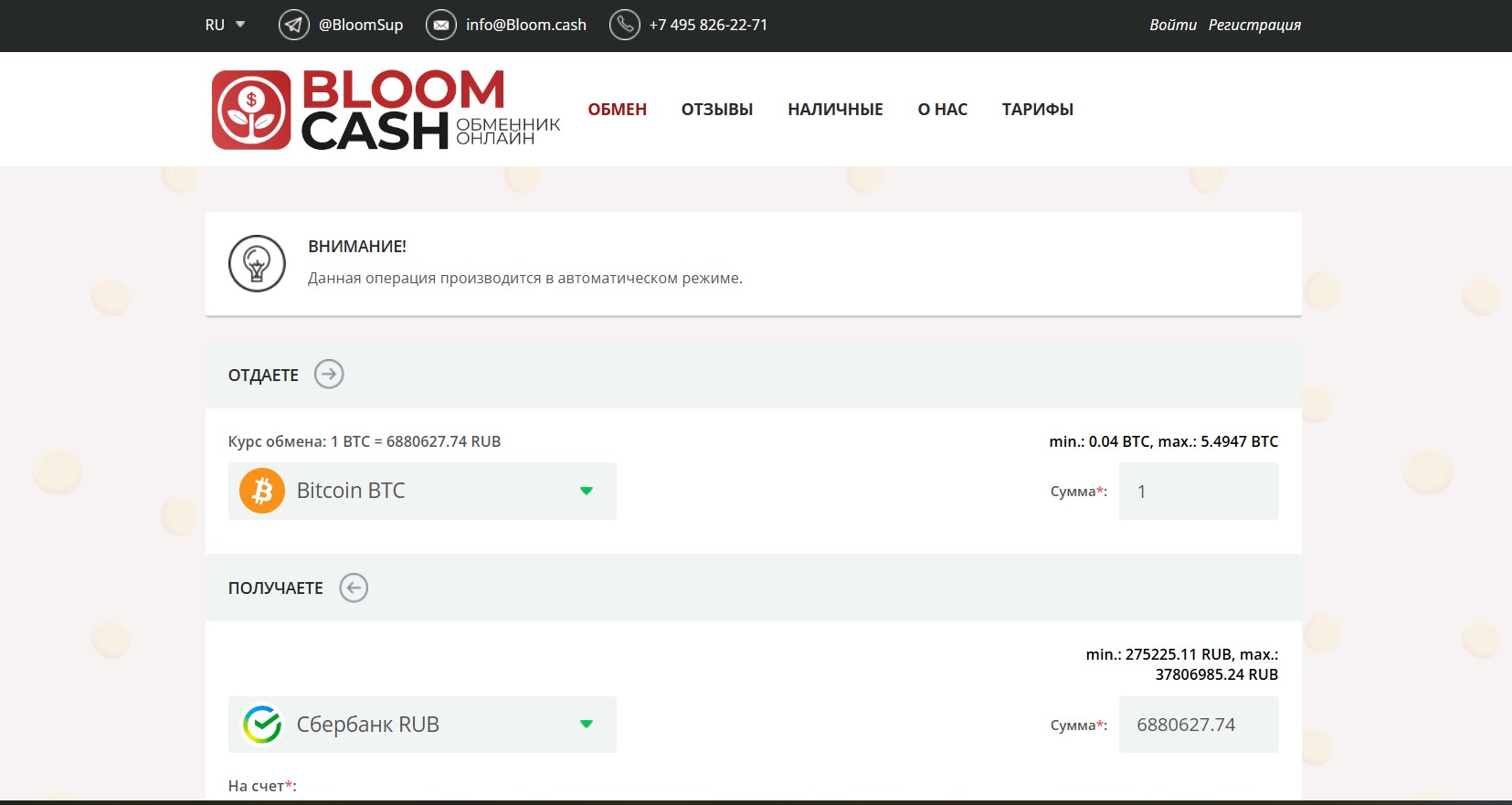Click phone number +7 495 826-22-71
This screenshot has height=805, width=1512.
pos(709,25)
